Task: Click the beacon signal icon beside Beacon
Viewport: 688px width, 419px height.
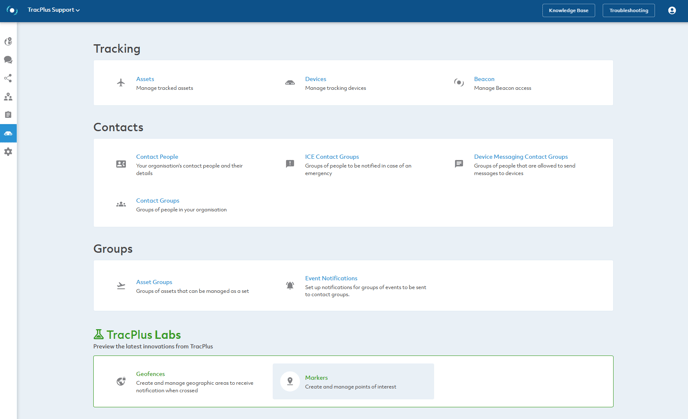Action: 459,82
